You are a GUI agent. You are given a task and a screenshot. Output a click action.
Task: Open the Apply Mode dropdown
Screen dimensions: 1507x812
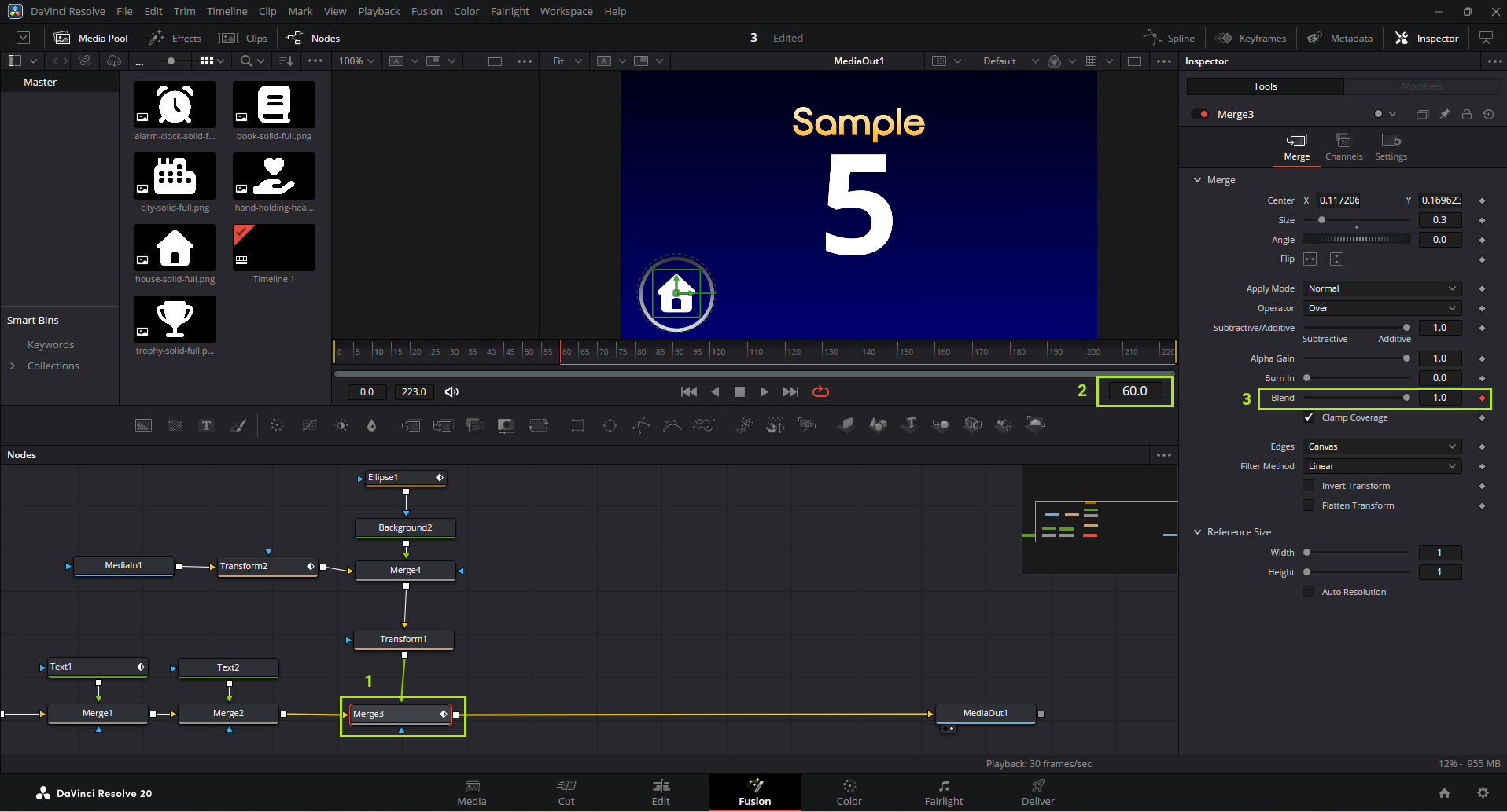tap(1382, 288)
